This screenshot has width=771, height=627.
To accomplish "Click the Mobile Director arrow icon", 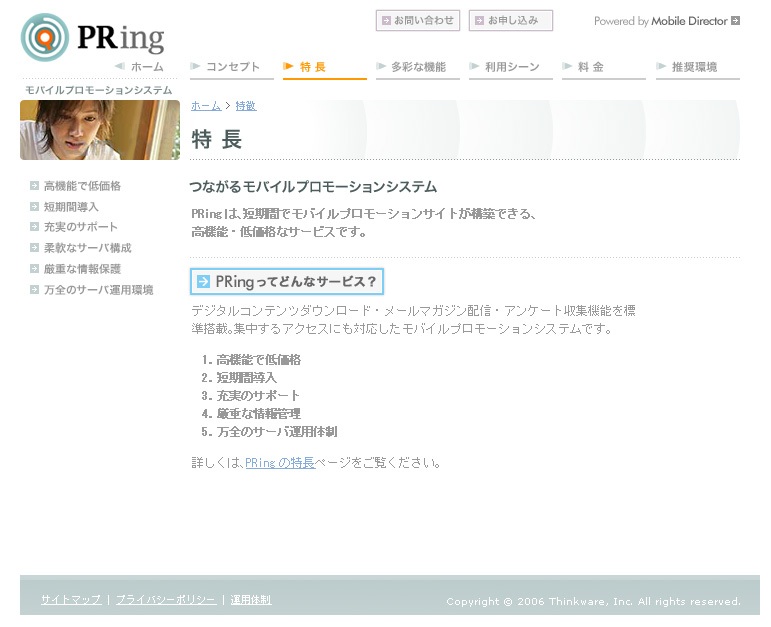I will pos(736,20).
